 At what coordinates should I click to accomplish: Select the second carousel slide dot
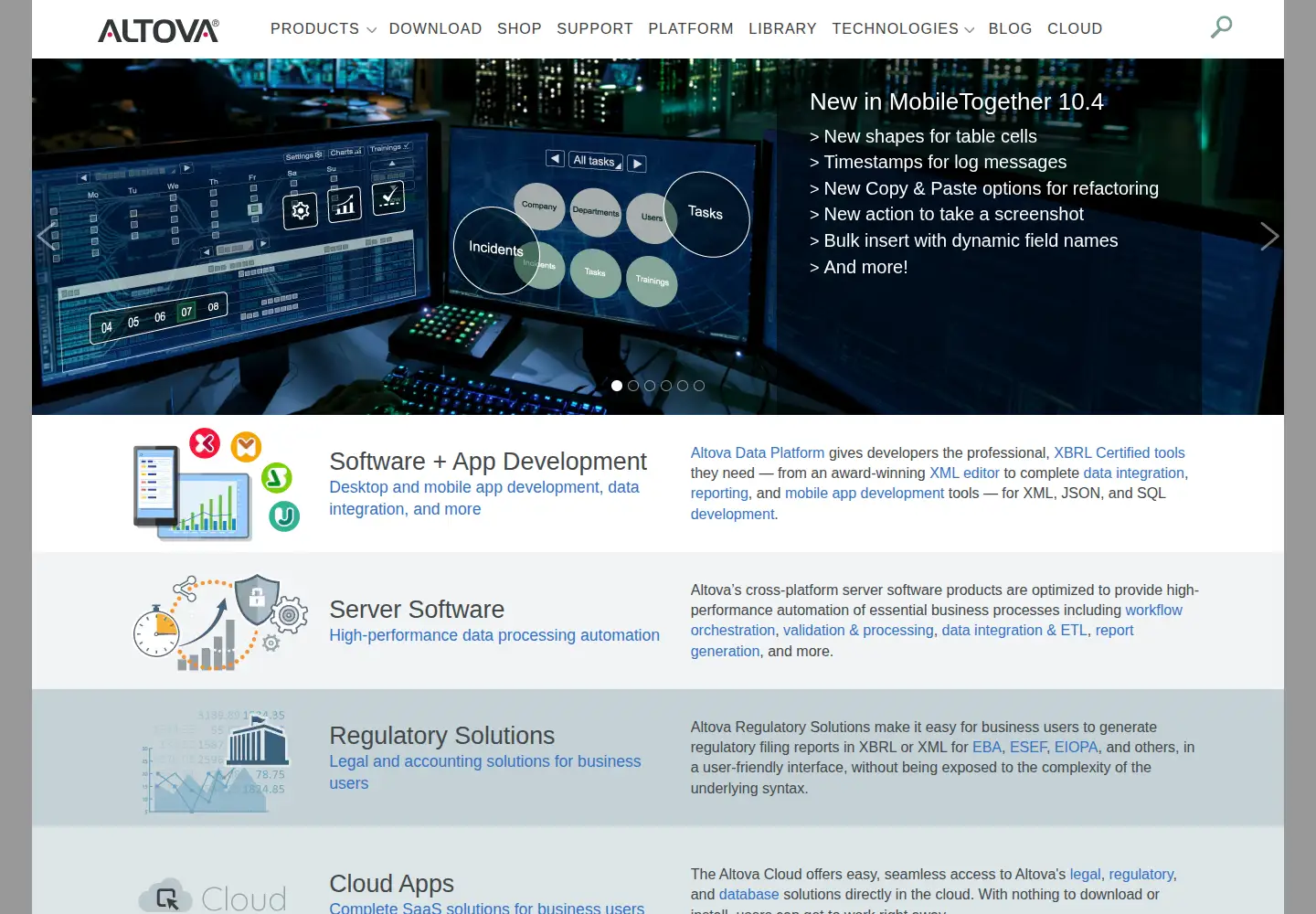(x=633, y=386)
